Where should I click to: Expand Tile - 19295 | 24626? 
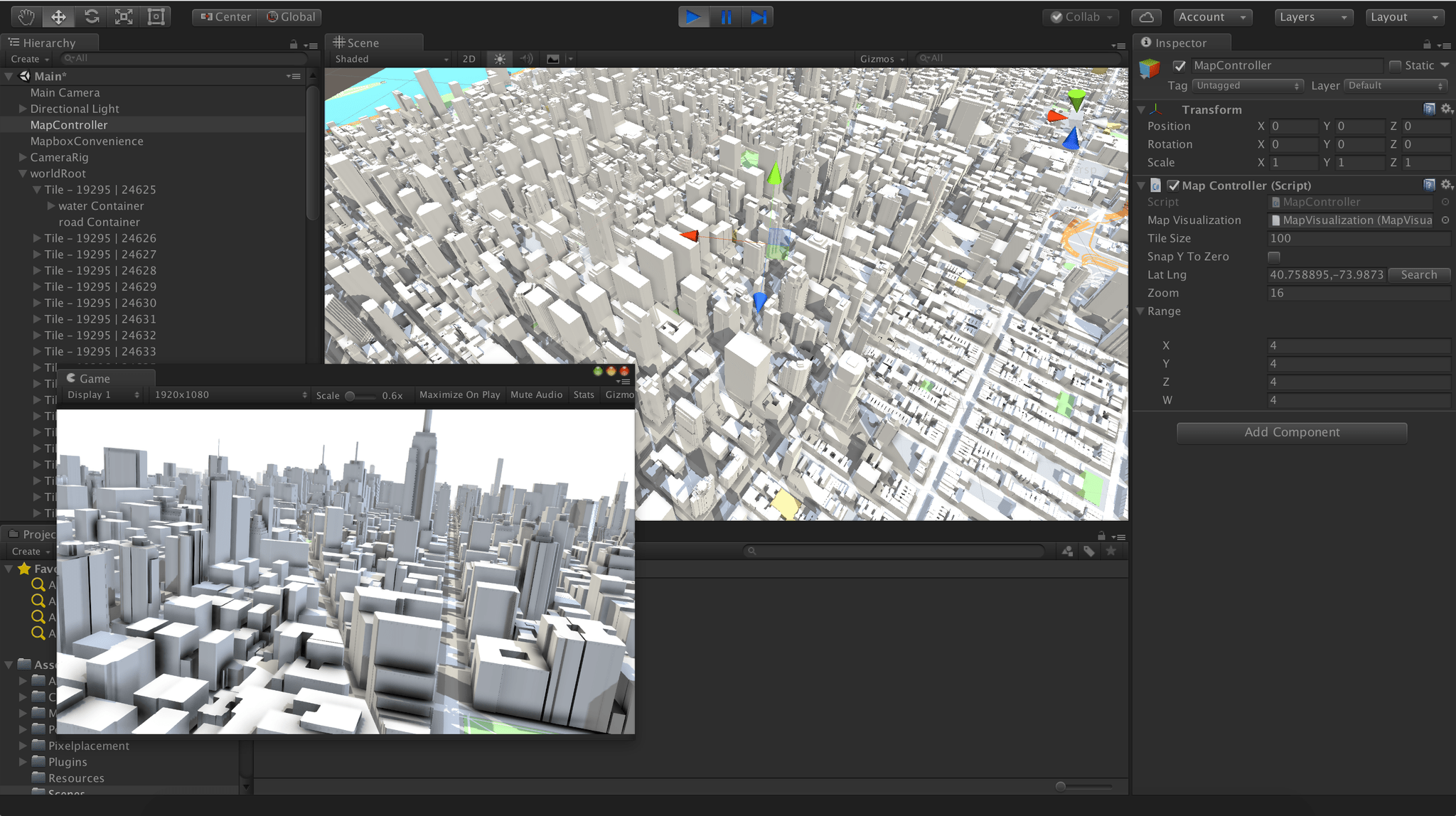click(x=37, y=238)
